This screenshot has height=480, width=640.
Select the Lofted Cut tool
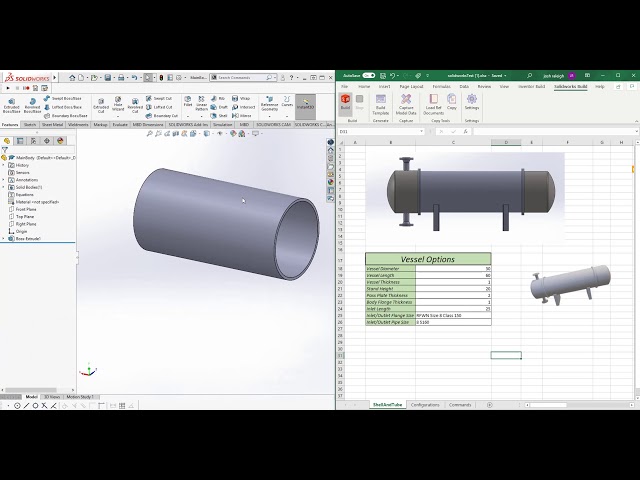pyautogui.click(x=159, y=107)
